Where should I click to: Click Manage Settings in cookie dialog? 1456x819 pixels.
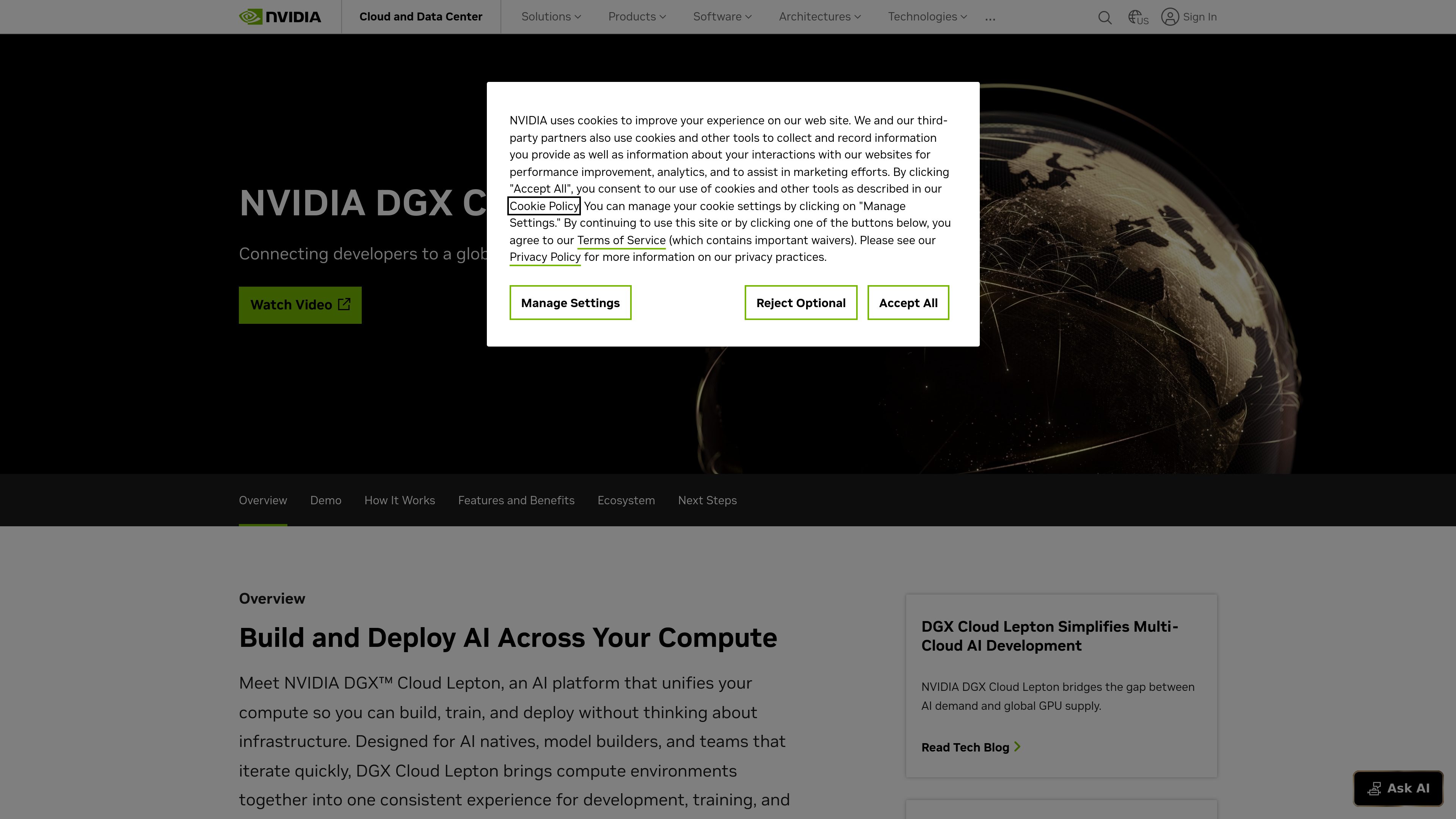click(x=570, y=303)
